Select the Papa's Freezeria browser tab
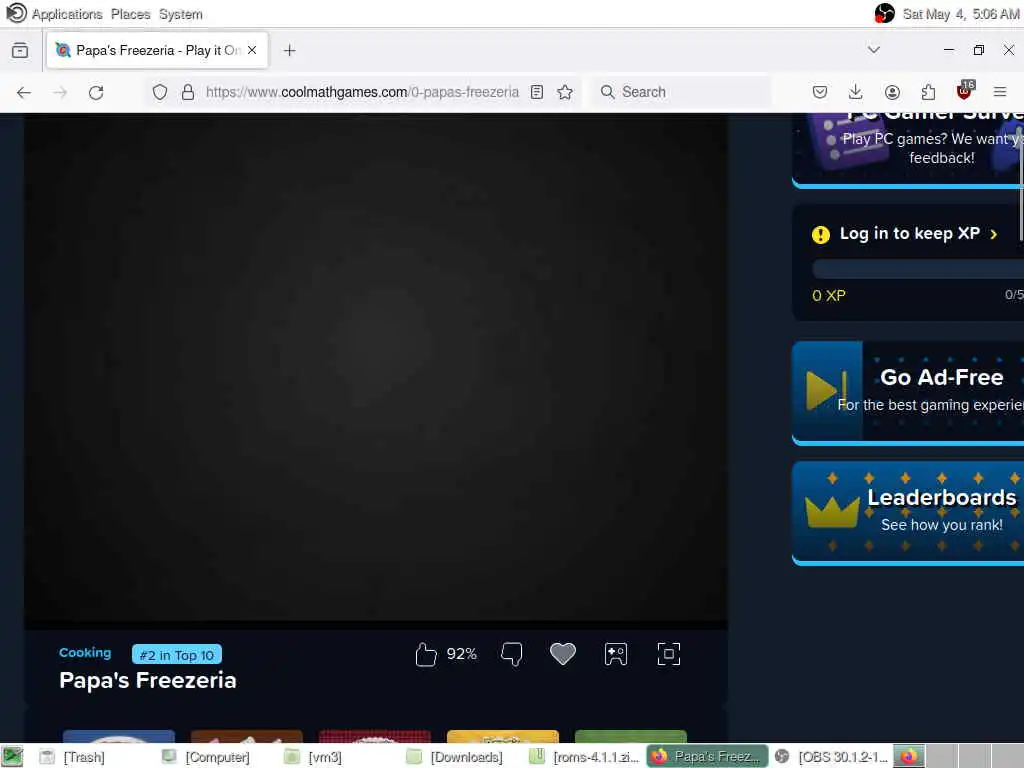1024x768 pixels. click(x=157, y=50)
